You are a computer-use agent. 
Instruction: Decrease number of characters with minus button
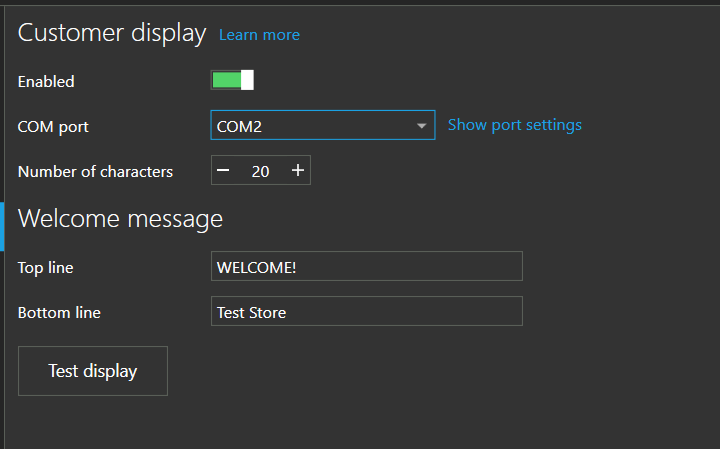coord(223,171)
